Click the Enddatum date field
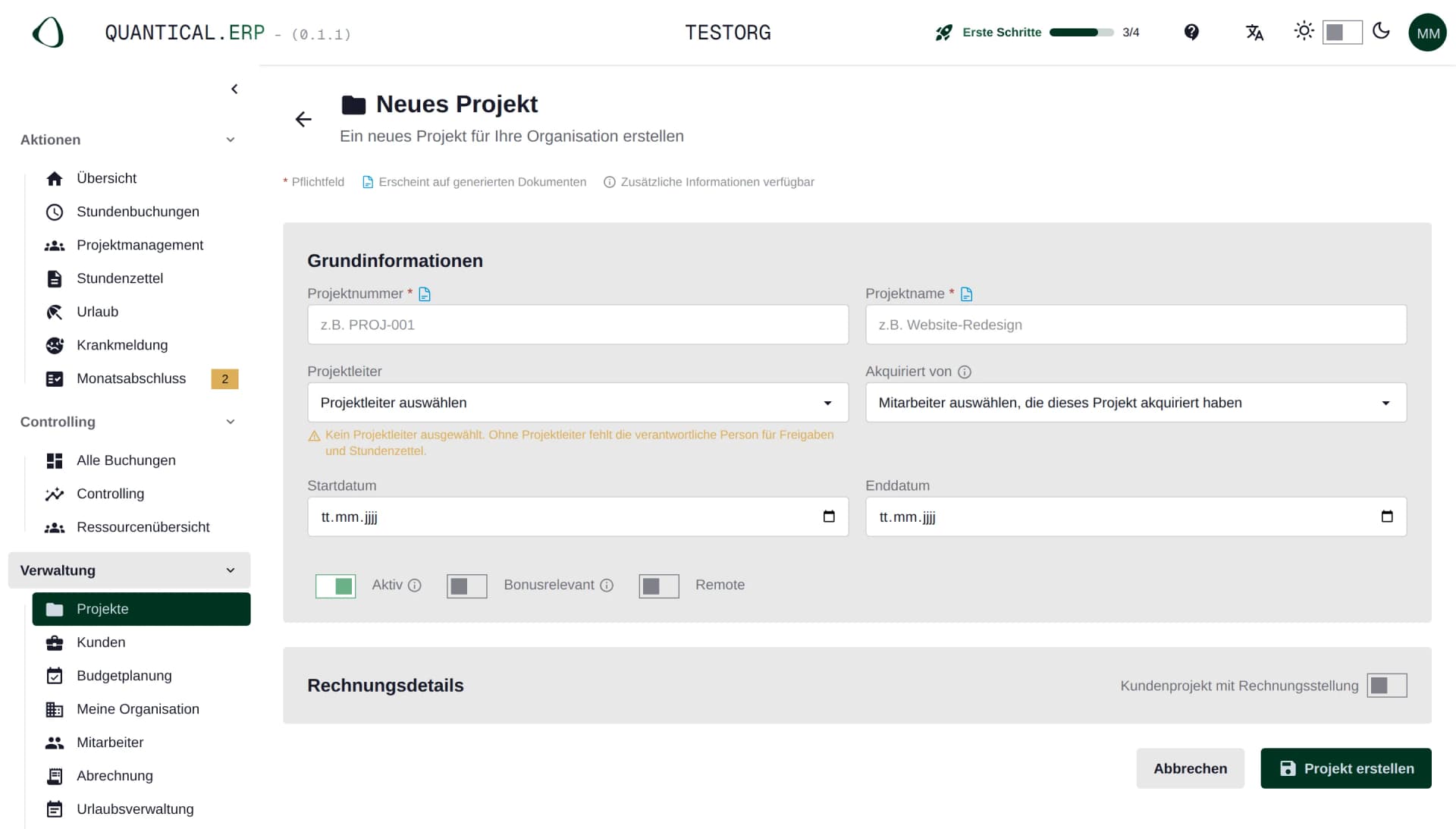Image resolution: width=1456 pixels, height=829 pixels. [x=1136, y=517]
